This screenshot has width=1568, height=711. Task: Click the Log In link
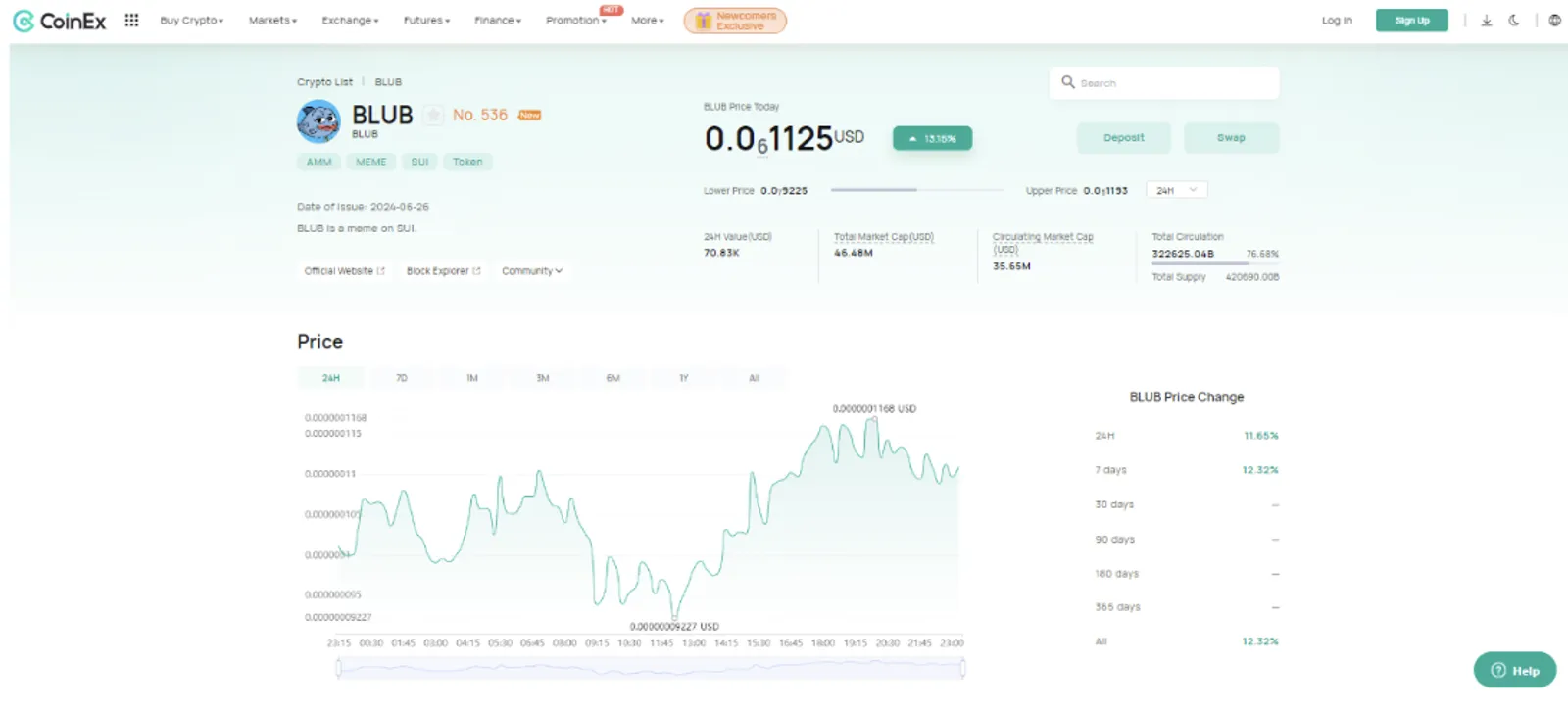1337,21
